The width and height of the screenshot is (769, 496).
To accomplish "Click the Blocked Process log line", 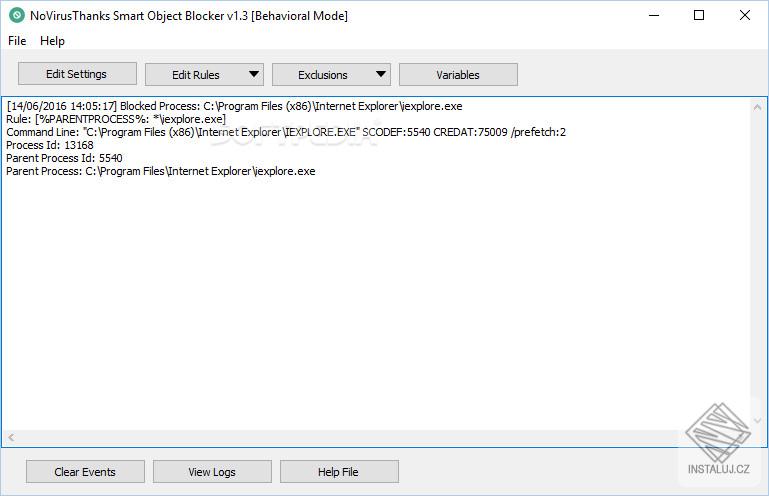I will (x=234, y=106).
